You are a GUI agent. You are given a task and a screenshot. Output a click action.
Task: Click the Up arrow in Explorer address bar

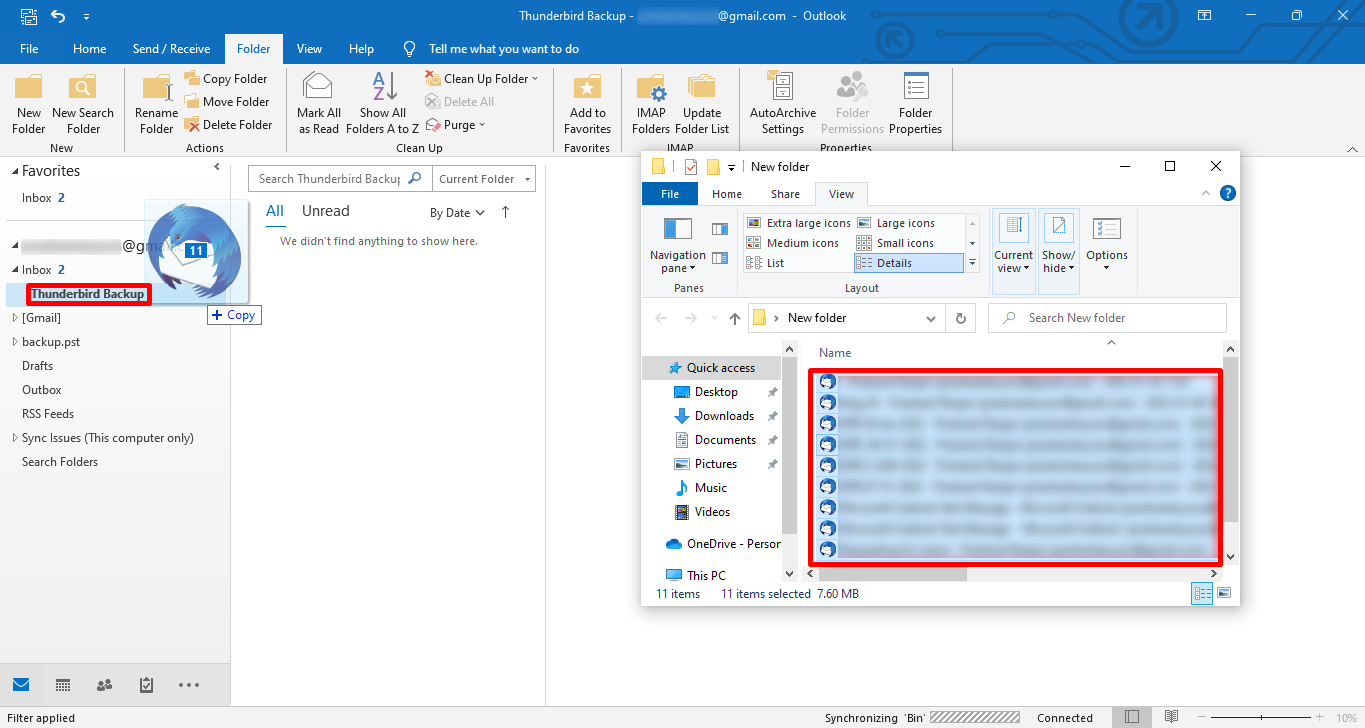(x=735, y=318)
